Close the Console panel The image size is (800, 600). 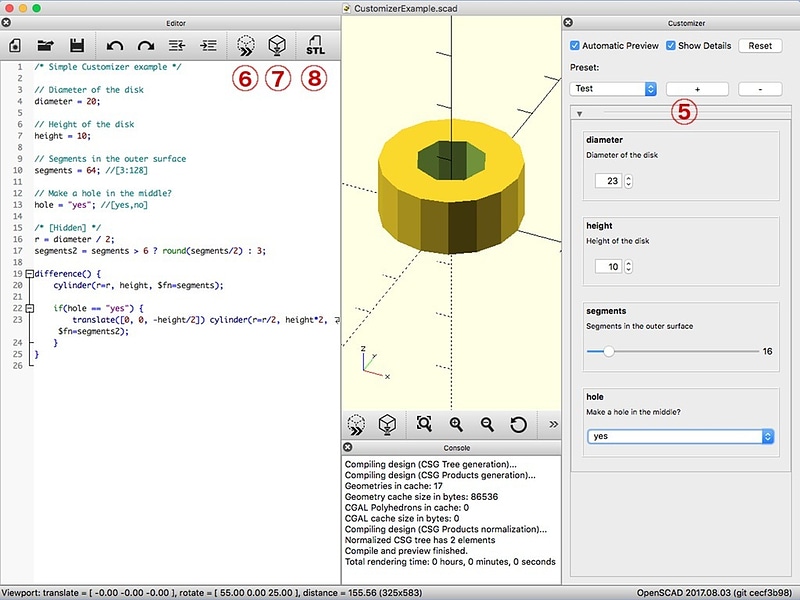pyautogui.click(x=347, y=447)
